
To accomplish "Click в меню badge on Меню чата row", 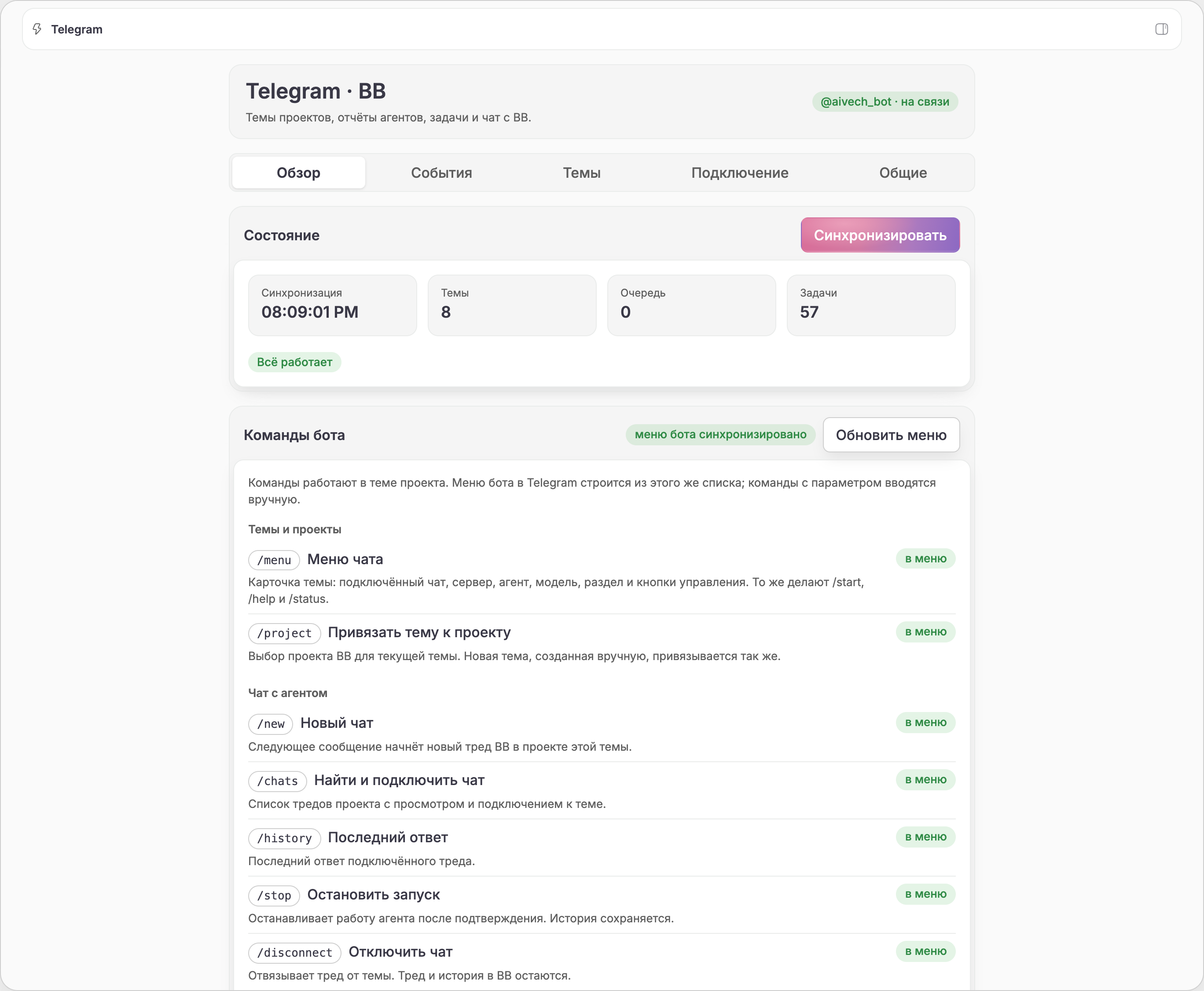I will (x=925, y=559).
